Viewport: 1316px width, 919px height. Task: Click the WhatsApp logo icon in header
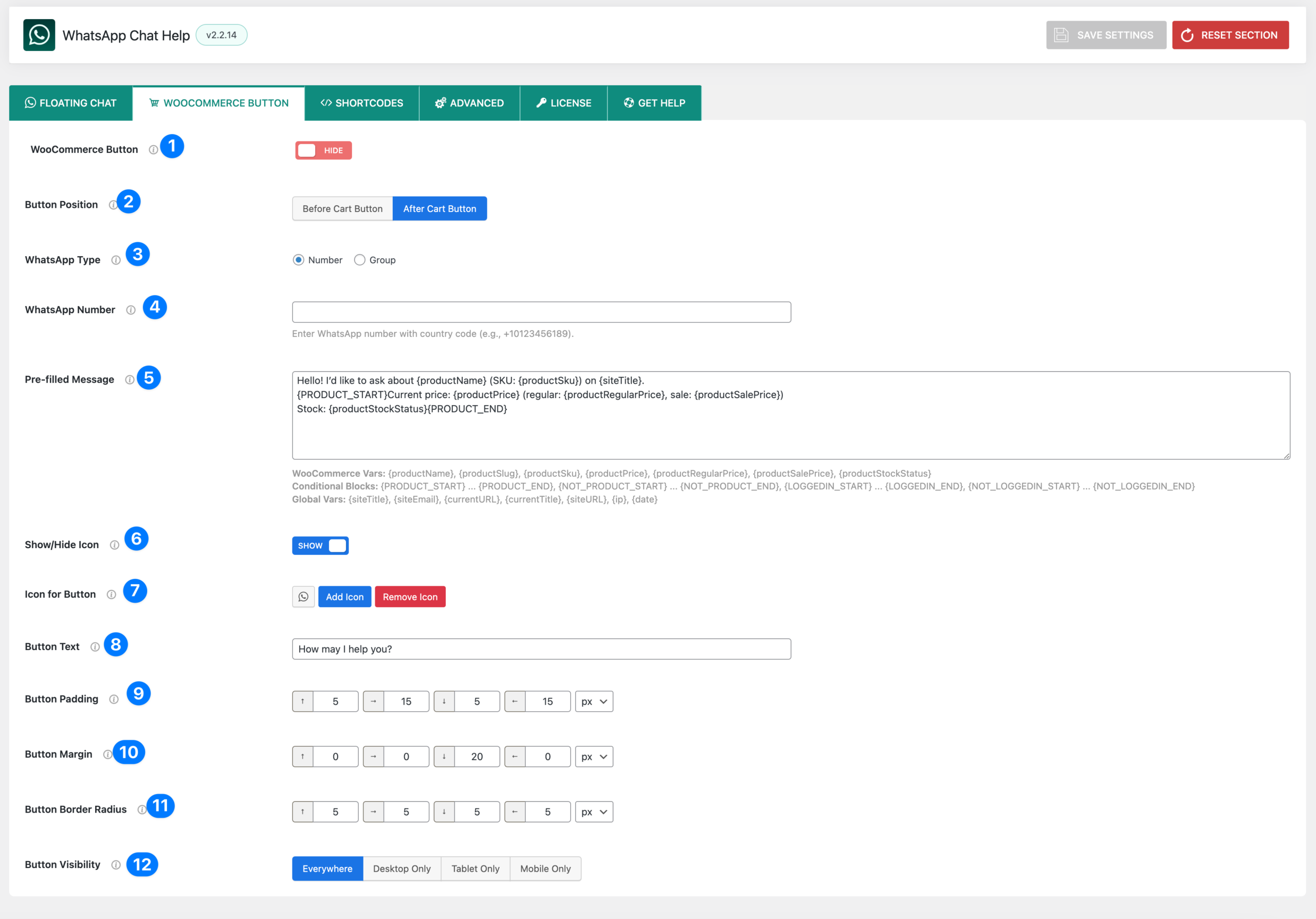39,35
